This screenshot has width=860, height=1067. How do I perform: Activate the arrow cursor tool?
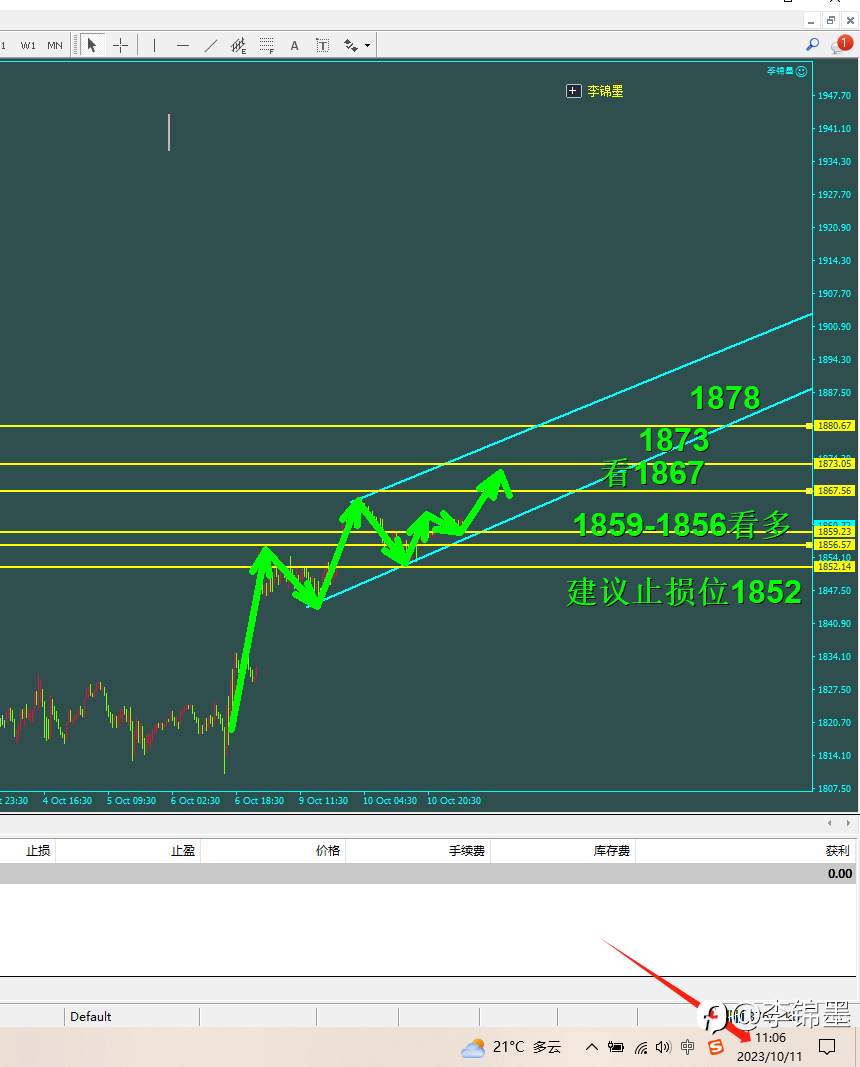point(92,46)
